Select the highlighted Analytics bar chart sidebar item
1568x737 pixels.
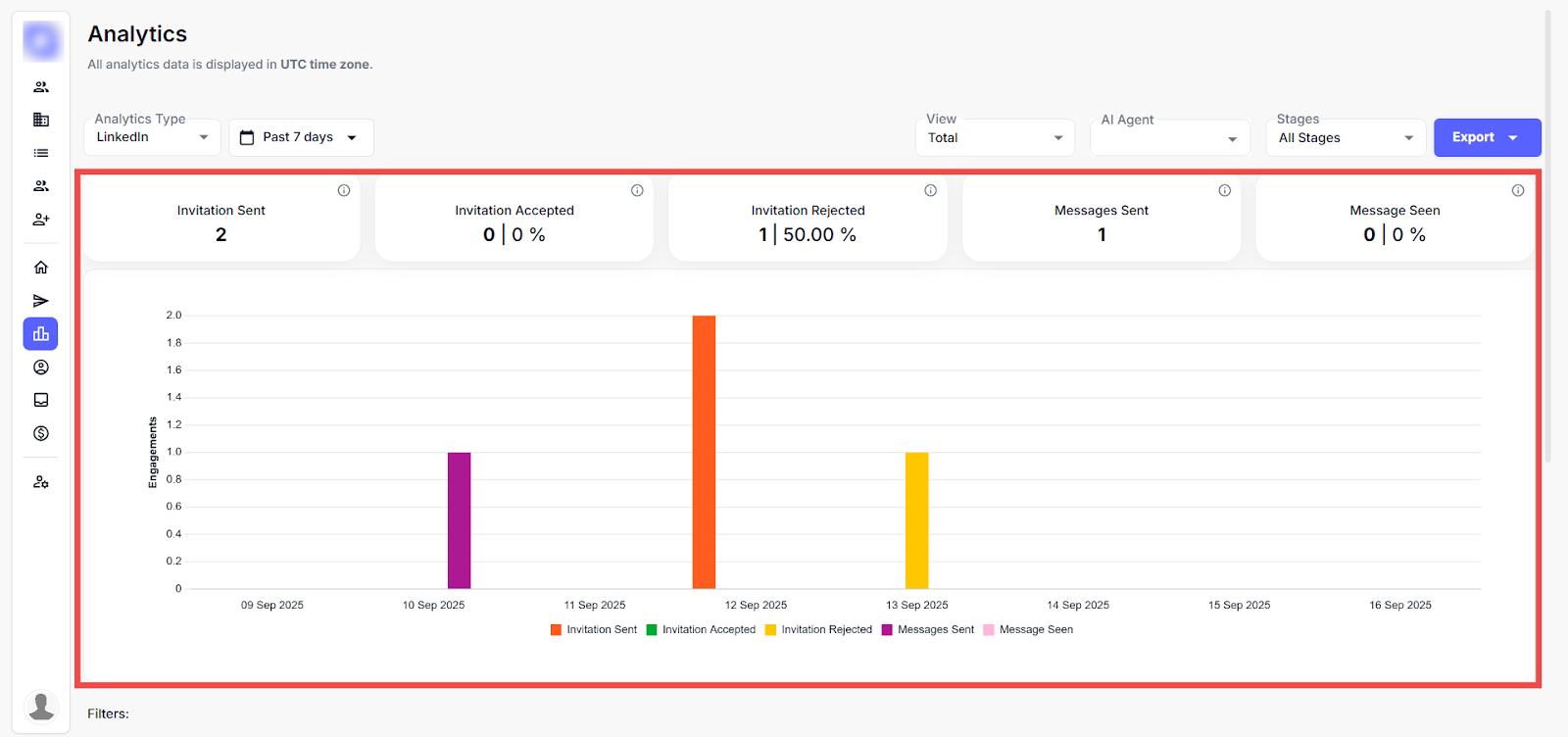(41, 334)
